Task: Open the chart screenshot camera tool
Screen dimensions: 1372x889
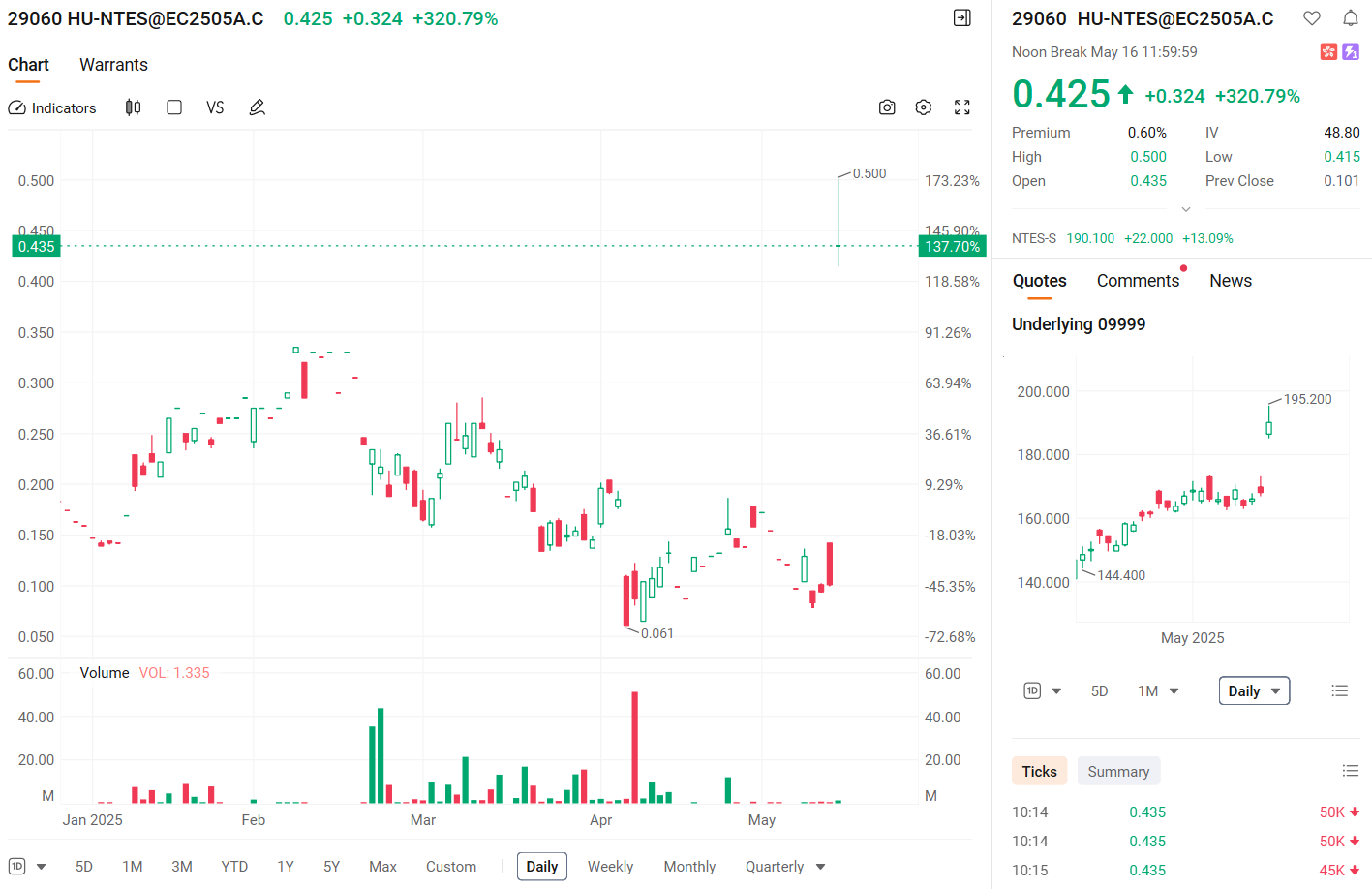Action: (x=887, y=107)
